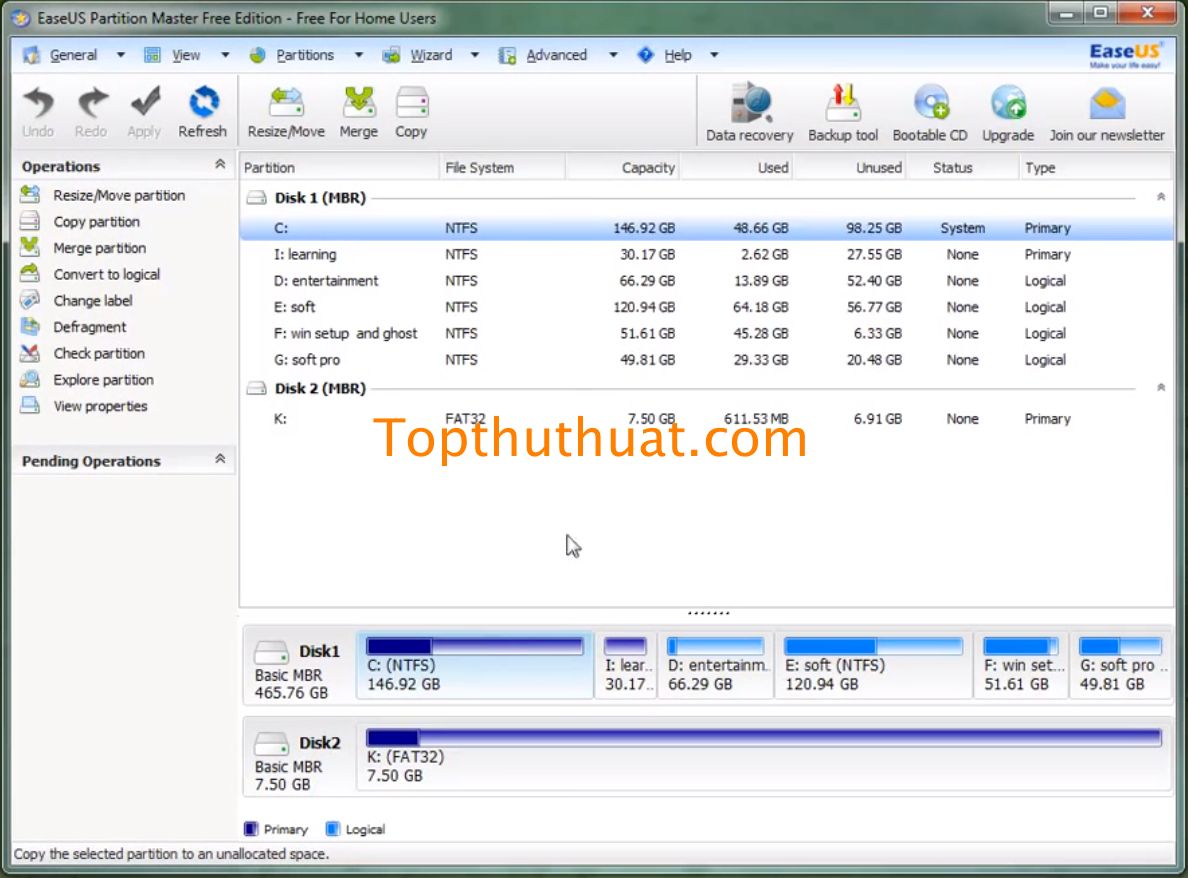
Task: Select the K: partition row on Disk 2
Action: click(x=707, y=419)
